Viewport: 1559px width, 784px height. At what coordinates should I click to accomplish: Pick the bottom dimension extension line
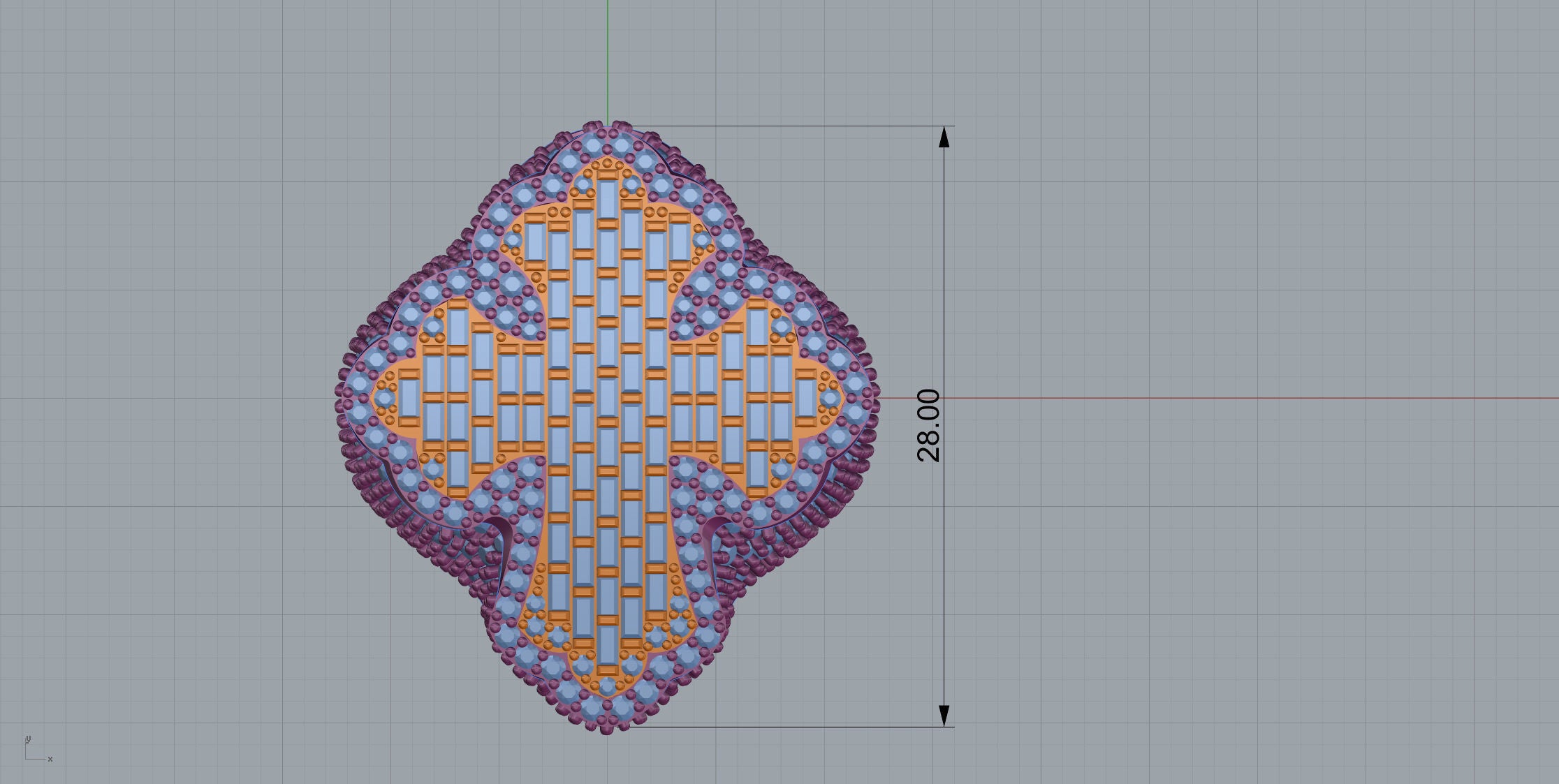click(782, 727)
